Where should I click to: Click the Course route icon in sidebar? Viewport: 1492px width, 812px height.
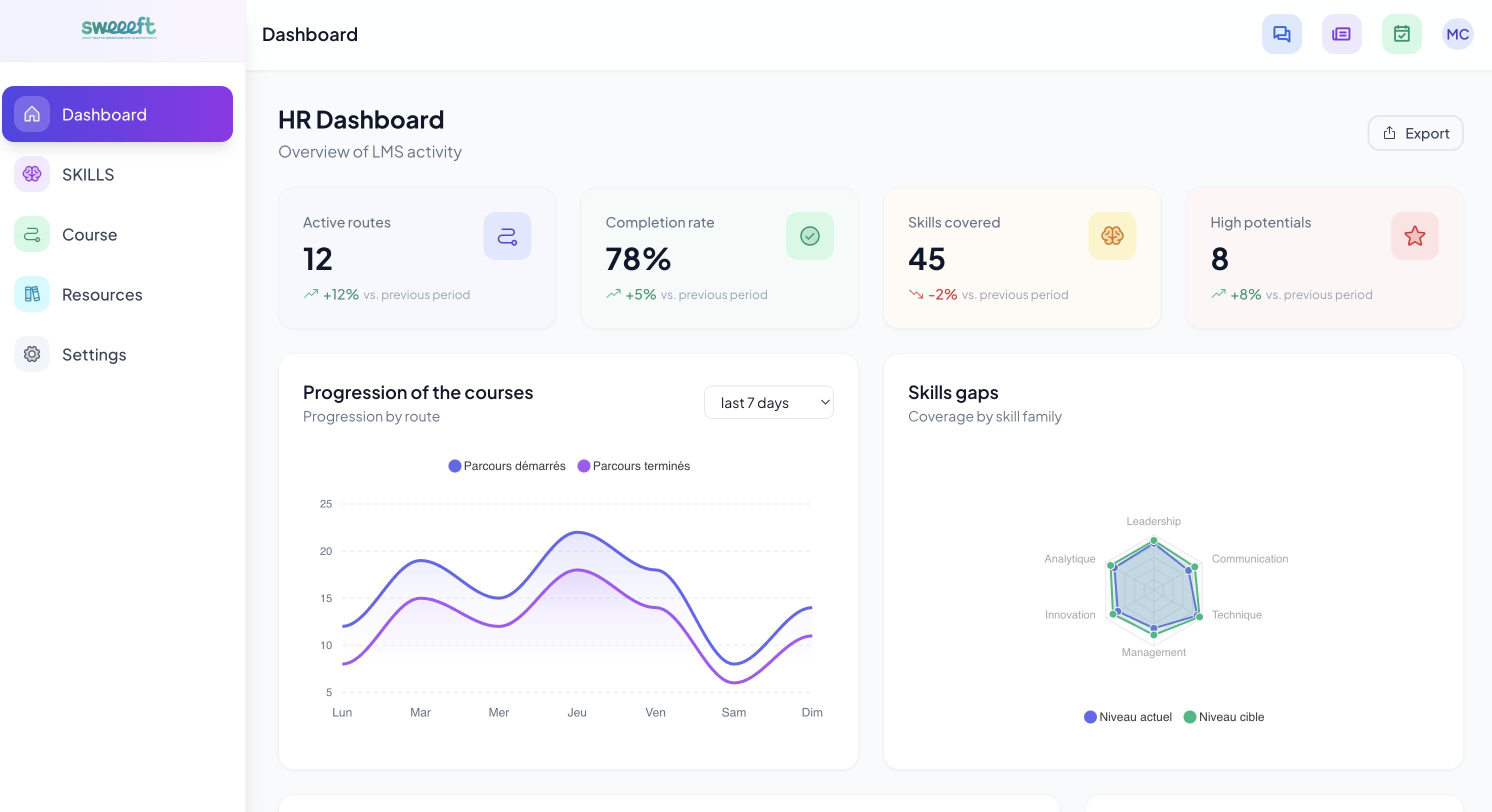31,234
